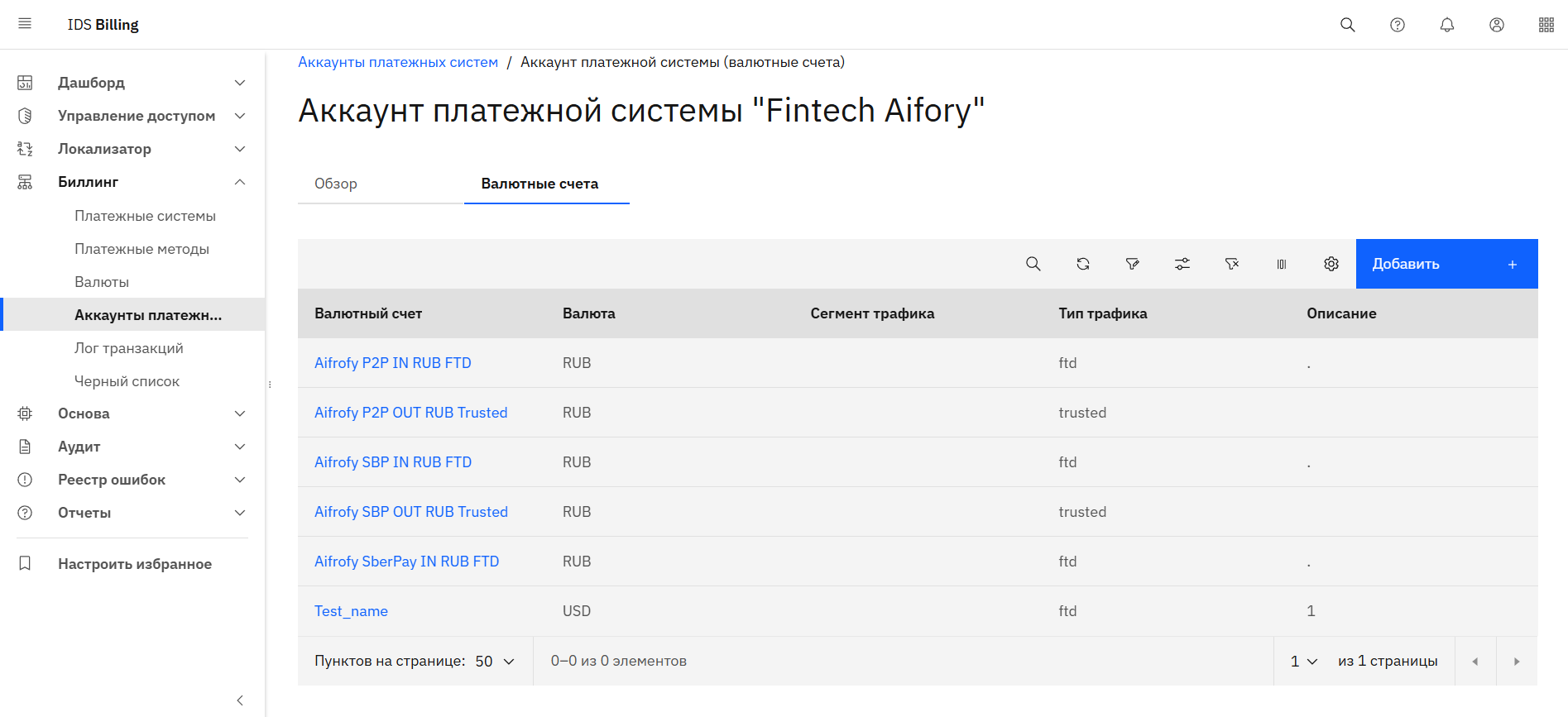Viewport: 1568px width, 717px height.
Task: Open the Aifrofy SBP IN RUB FTD link
Action: [393, 462]
